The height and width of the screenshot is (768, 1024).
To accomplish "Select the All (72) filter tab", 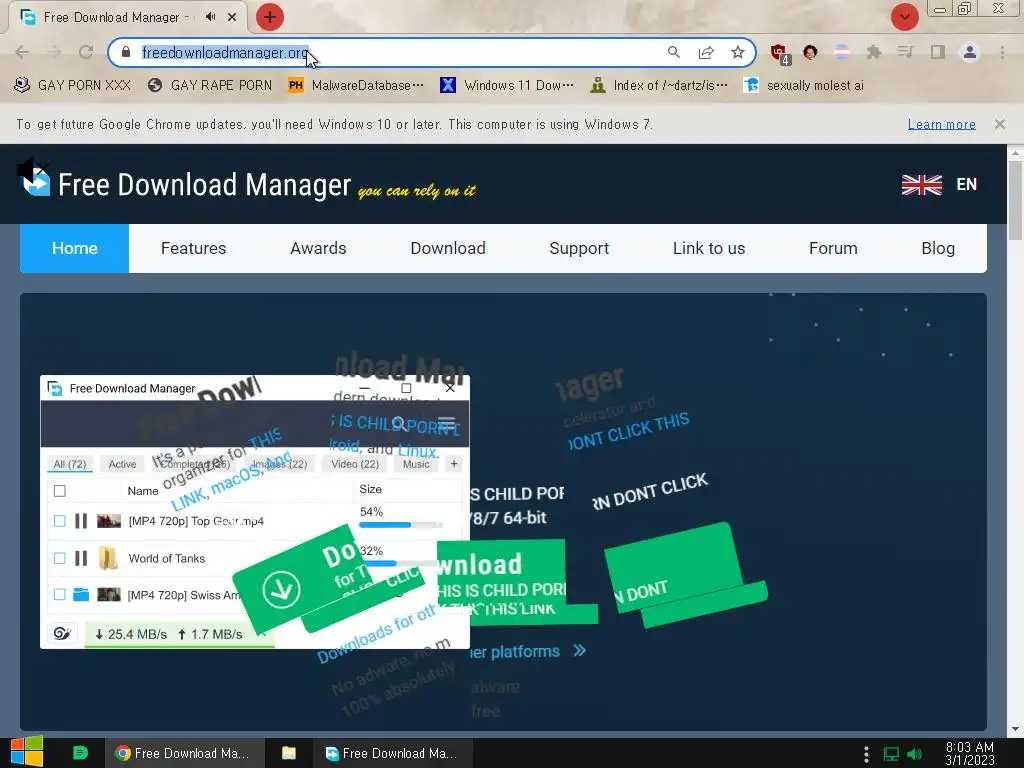I will coord(69,464).
